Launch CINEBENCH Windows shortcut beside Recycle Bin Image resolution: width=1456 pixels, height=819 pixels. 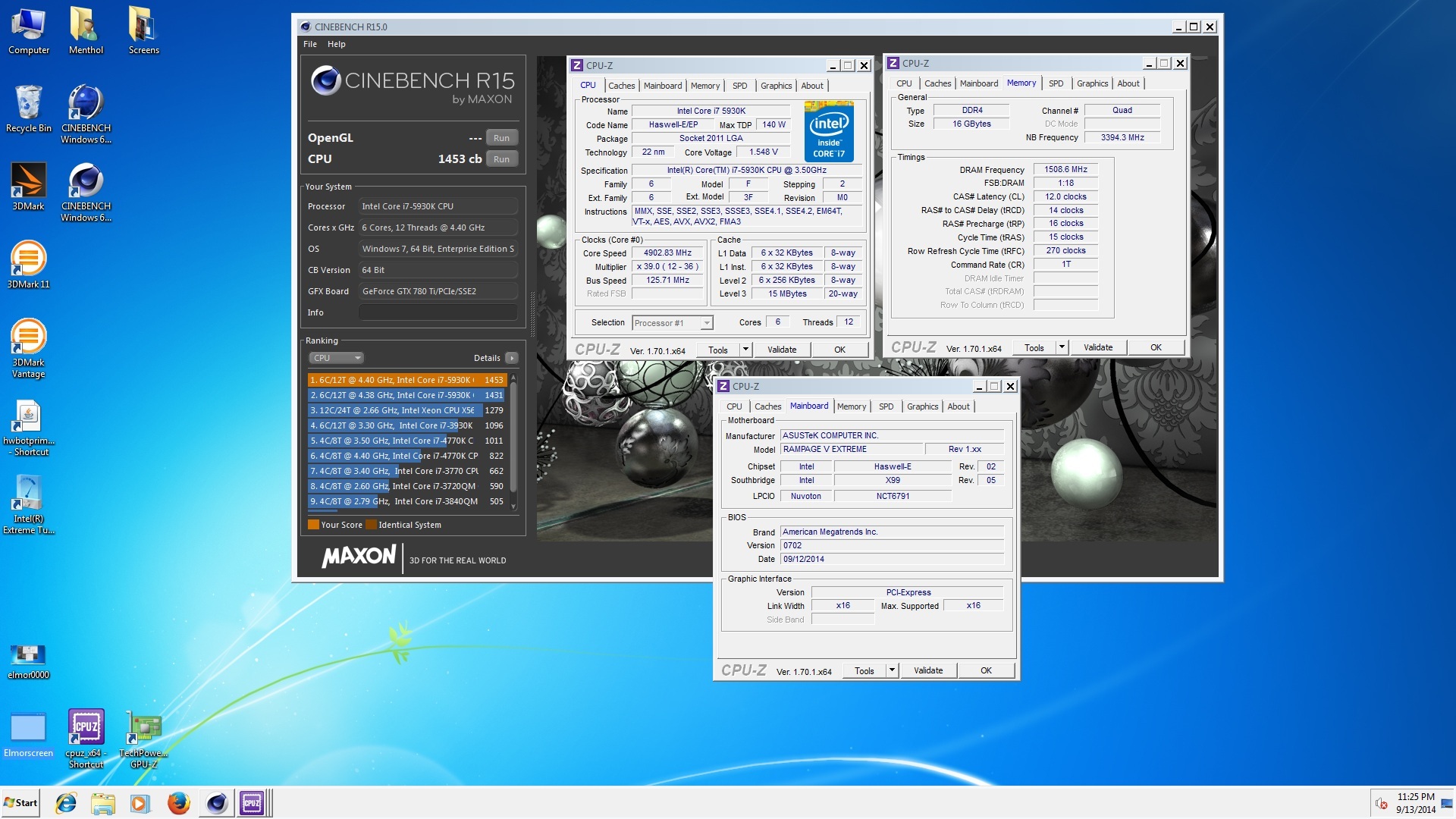[x=86, y=115]
